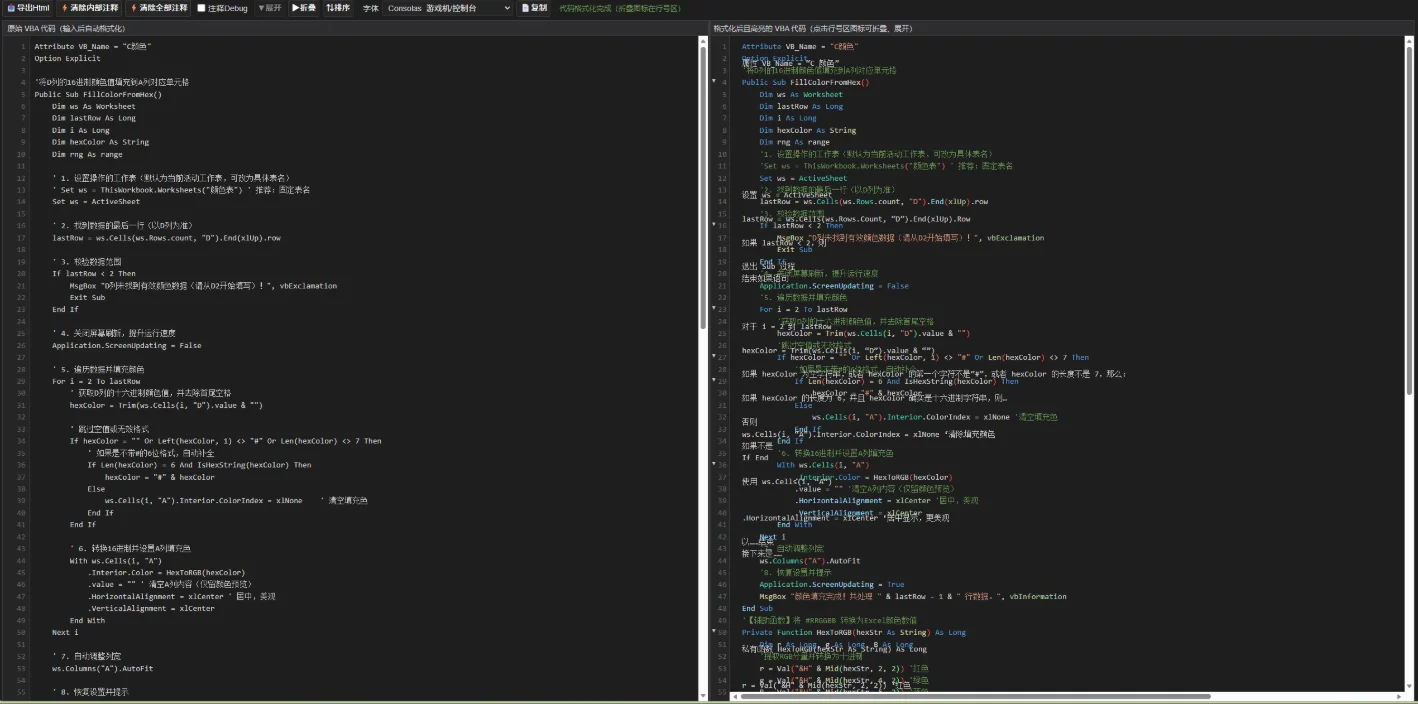Fold the For i = 2 To lastRow loop
The width and height of the screenshot is (1418, 704).
(714, 310)
